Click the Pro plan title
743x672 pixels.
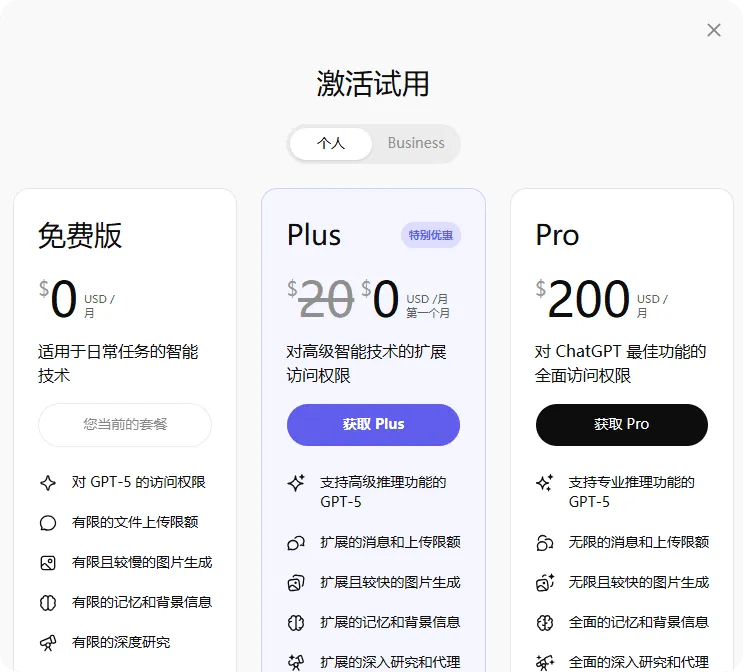click(x=557, y=235)
